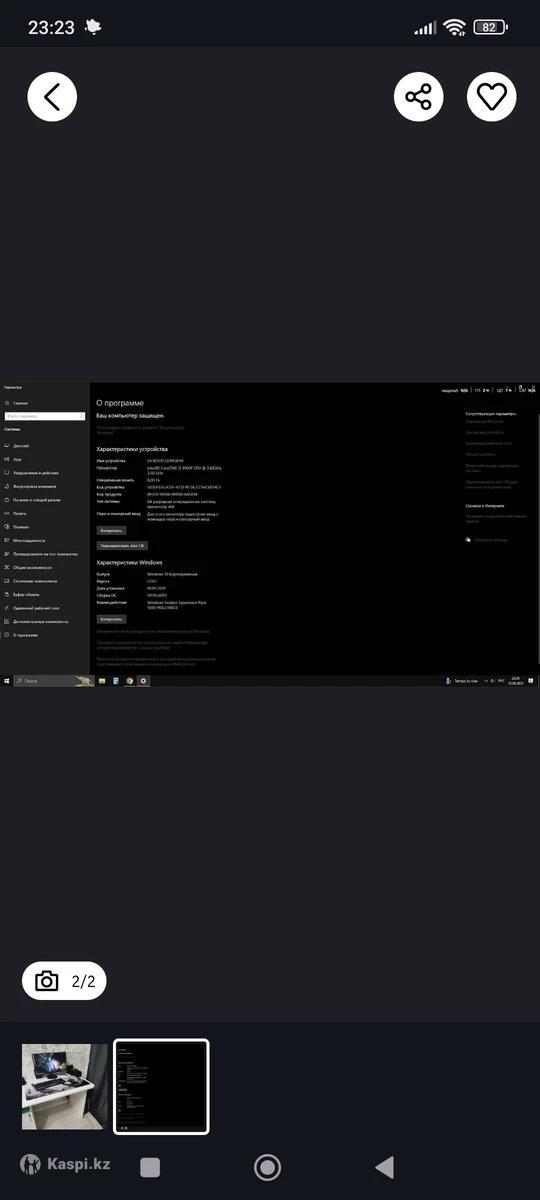Tap the Android square recents button
Screen dimensions: 540x1200
(150, 1167)
